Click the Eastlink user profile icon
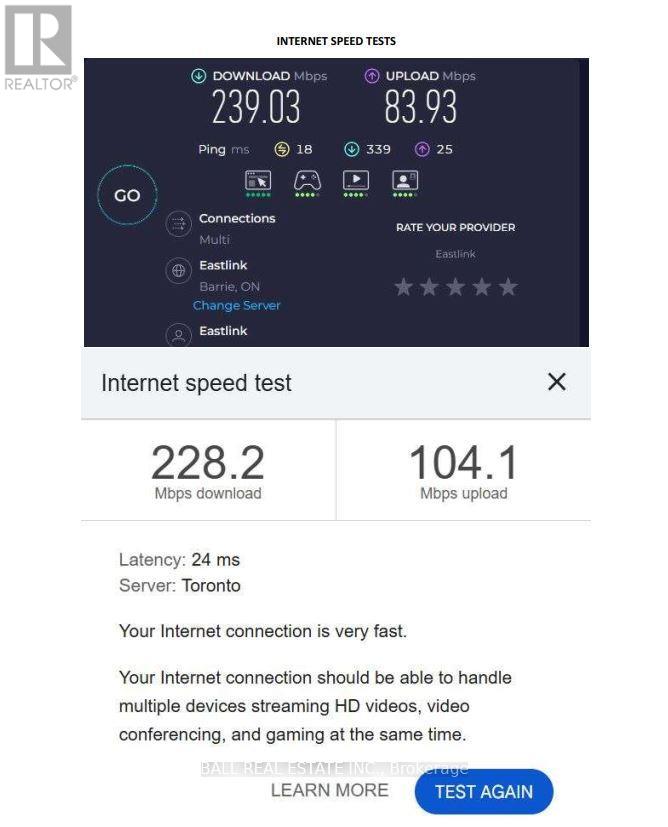Screen dimensions: 668x827 (178, 335)
